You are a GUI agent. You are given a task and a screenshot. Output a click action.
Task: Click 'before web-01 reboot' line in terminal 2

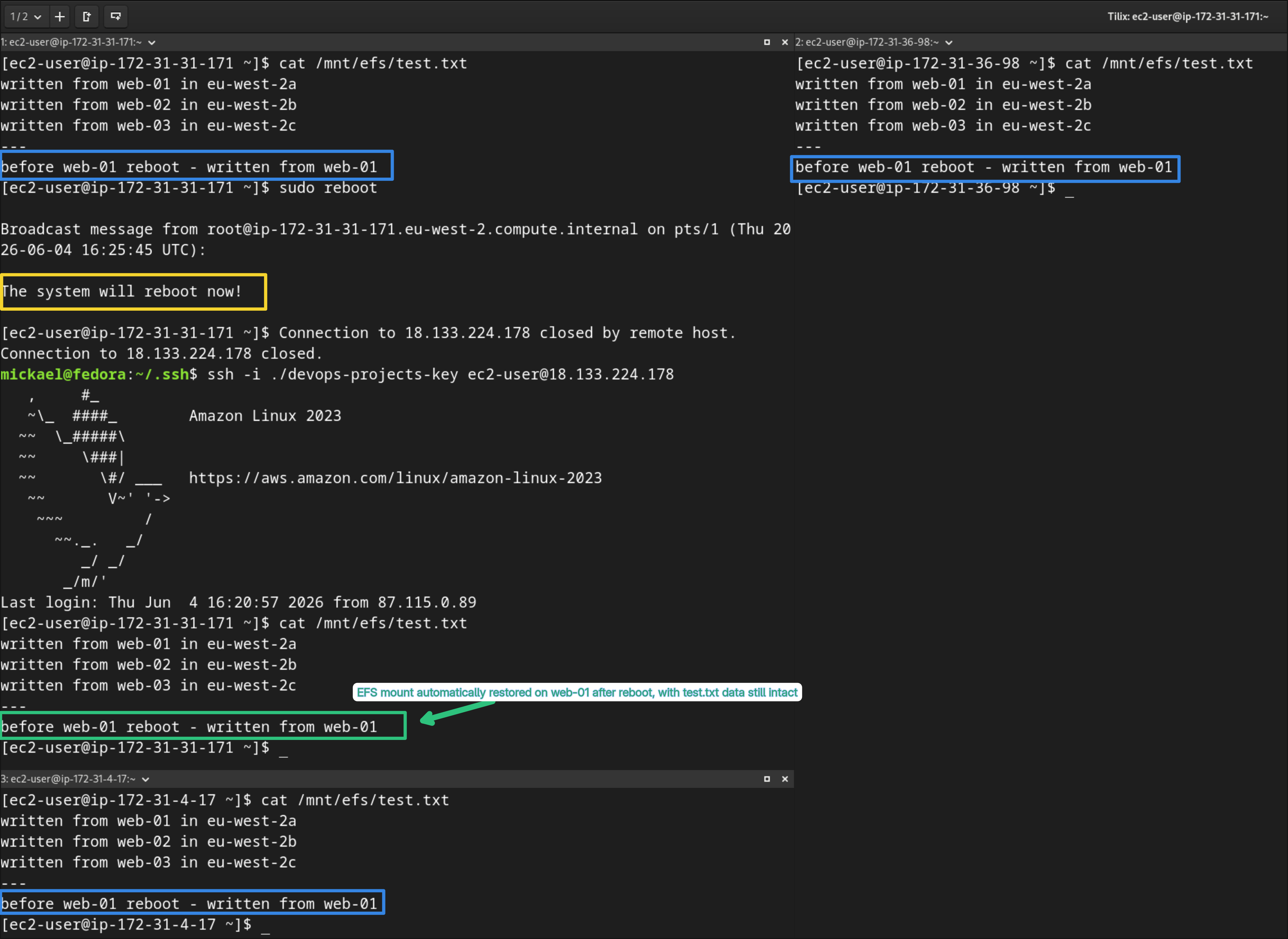984,167
